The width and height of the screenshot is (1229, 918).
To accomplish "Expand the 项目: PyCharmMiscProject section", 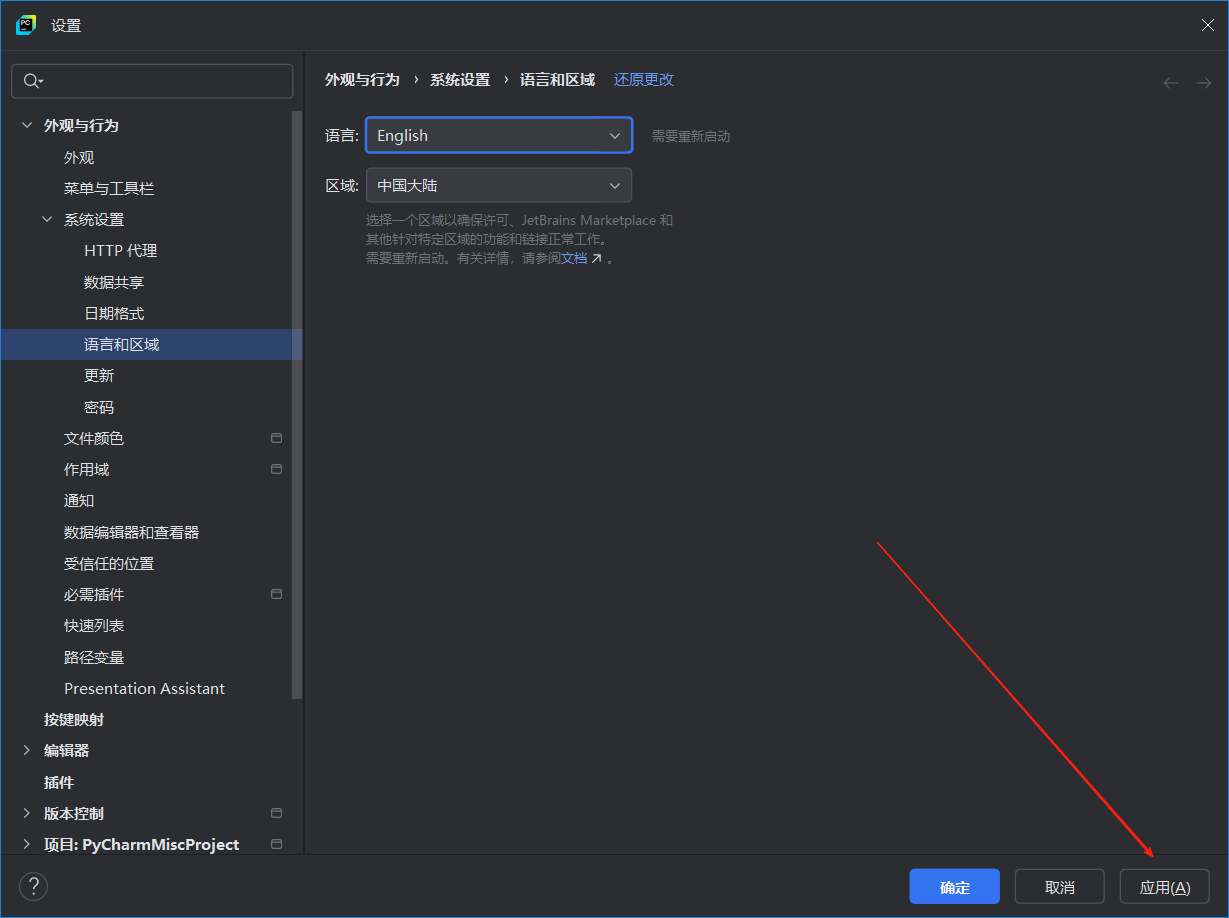I will coord(27,844).
